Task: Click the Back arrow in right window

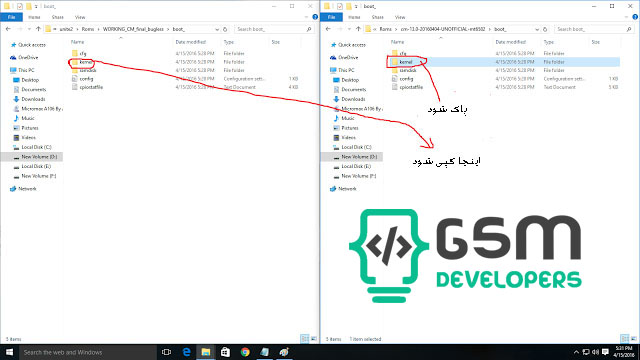Action: [x=328, y=29]
